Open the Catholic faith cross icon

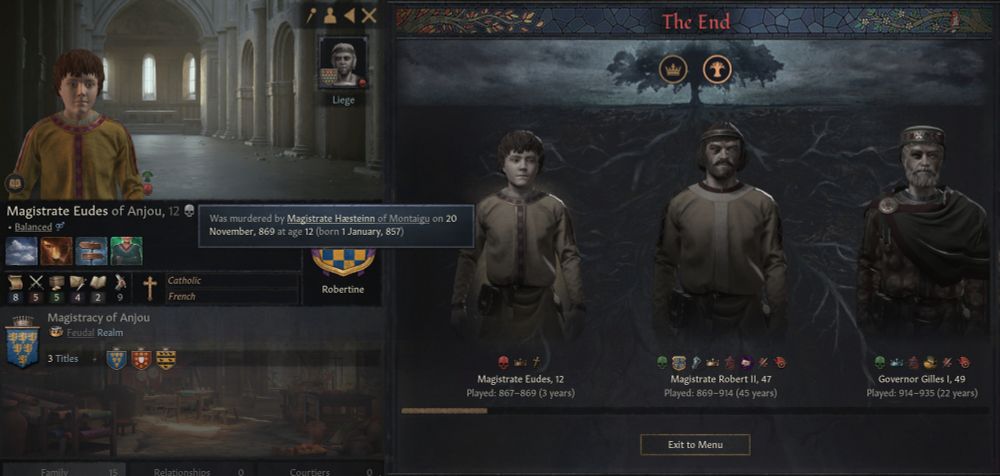coord(150,288)
